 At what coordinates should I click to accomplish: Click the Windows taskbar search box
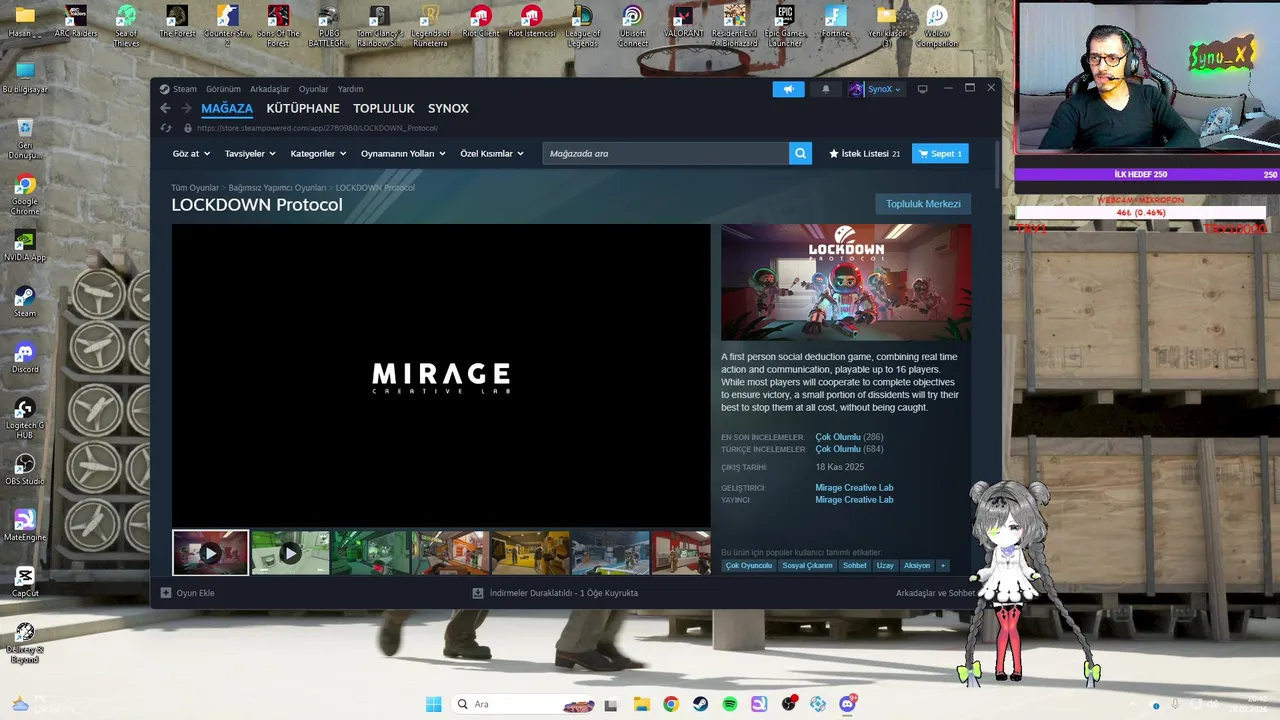tap(524, 704)
